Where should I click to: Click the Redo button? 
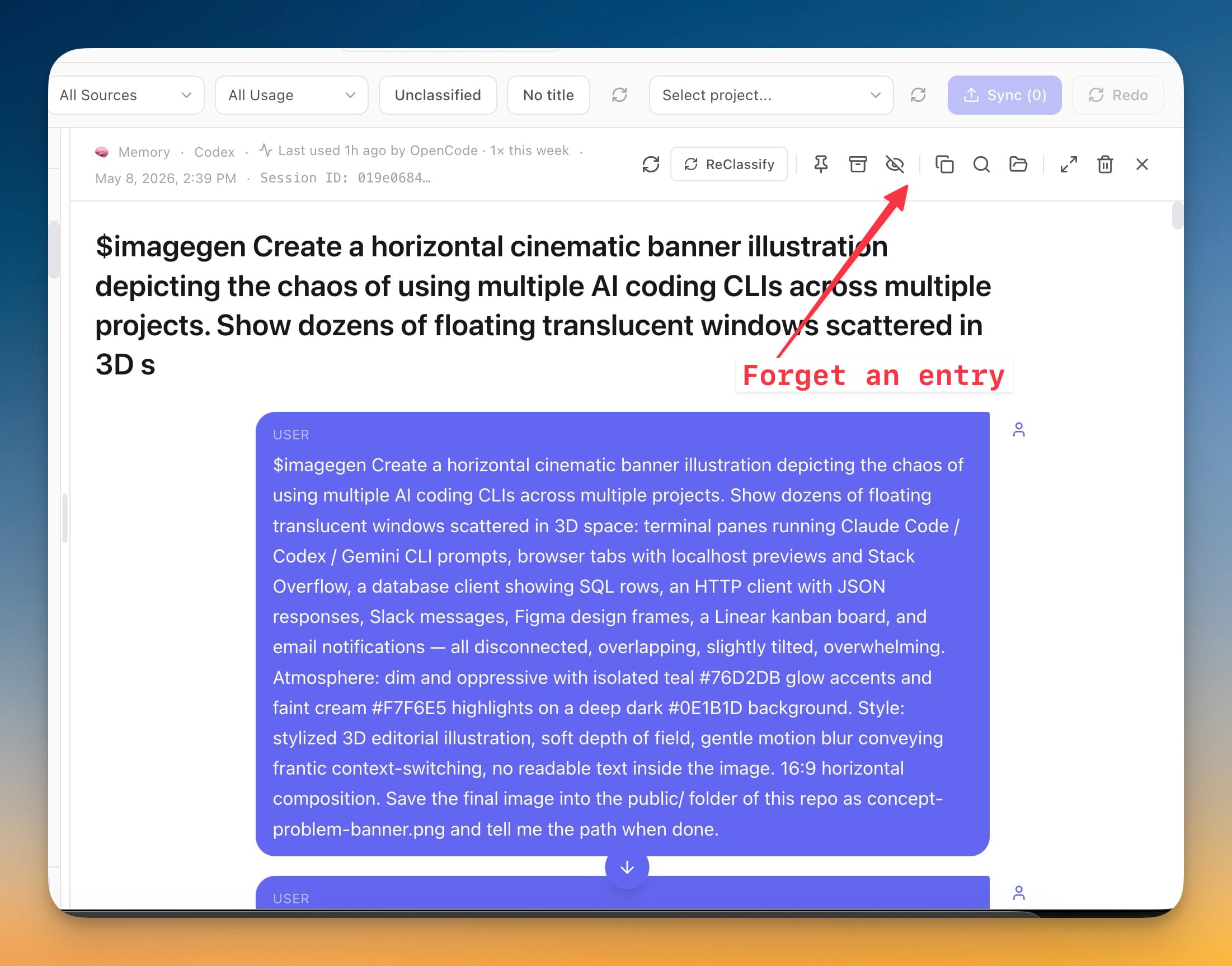coord(1117,95)
